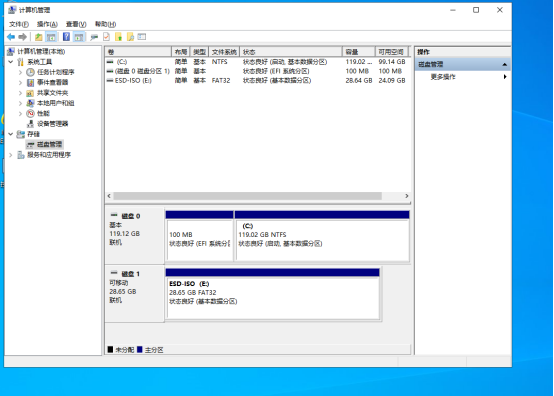Sort by 类型 column header
The height and width of the screenshot is (396, 554).
tap(200, 52)
